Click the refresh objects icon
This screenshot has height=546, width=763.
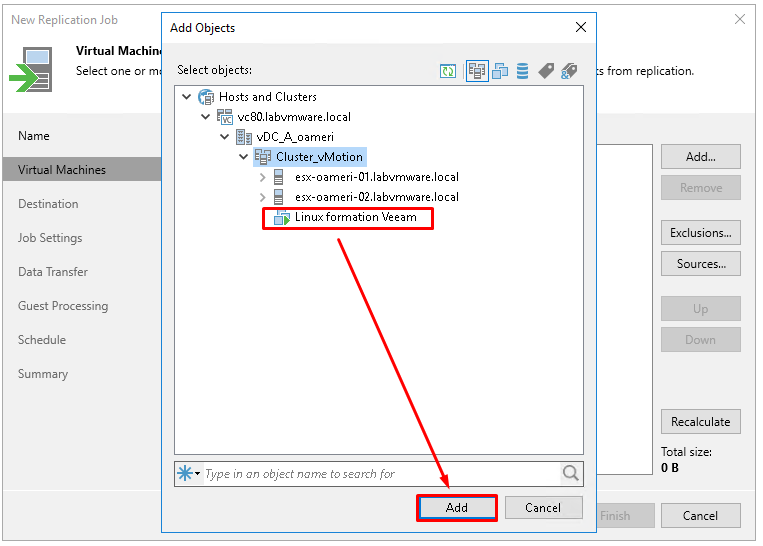pos(448,71)
